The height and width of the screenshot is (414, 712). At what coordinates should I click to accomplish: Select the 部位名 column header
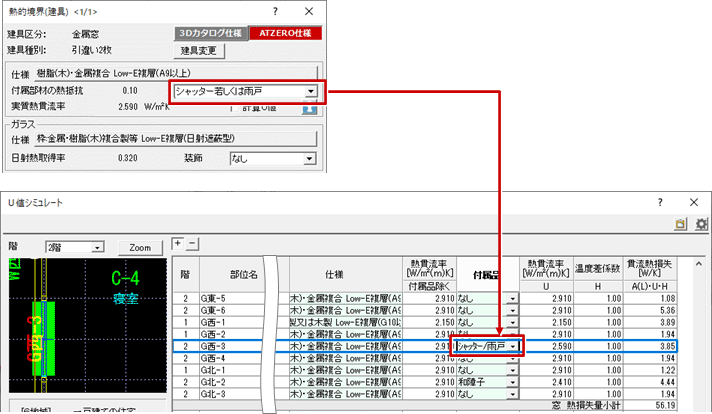[x=243, y=274]
